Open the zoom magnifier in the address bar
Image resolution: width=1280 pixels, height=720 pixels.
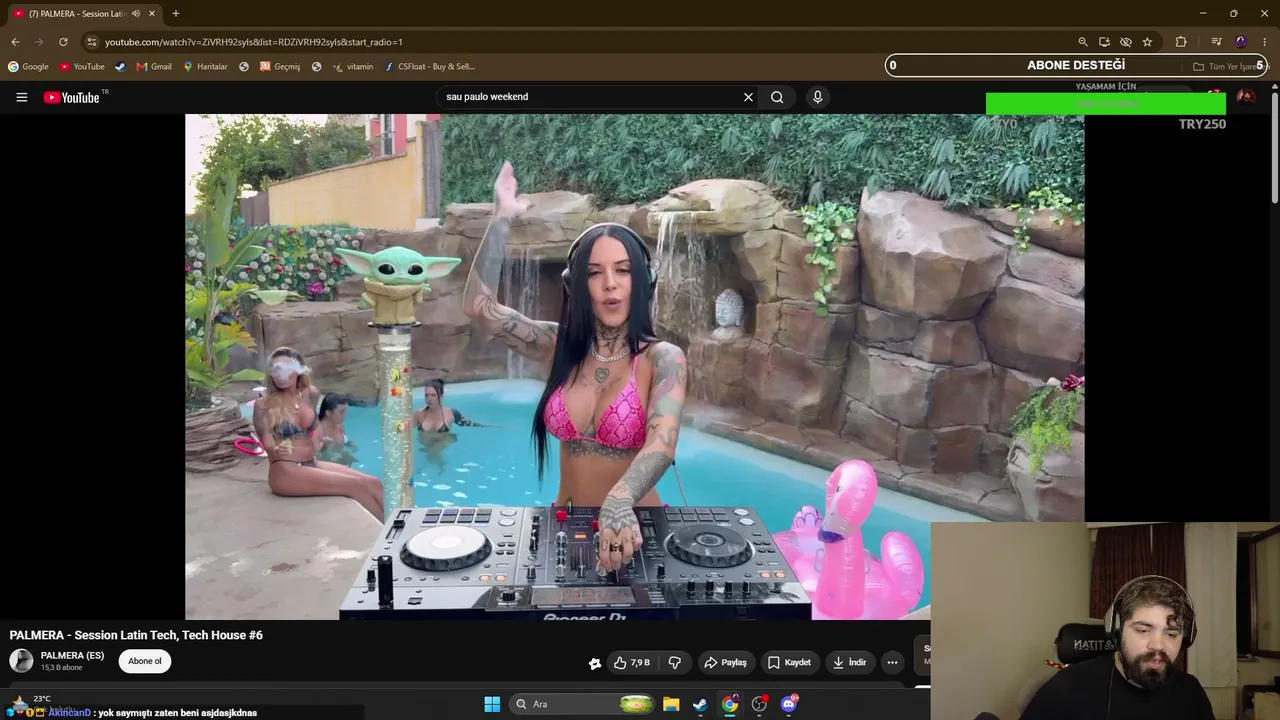point(1083,42)
